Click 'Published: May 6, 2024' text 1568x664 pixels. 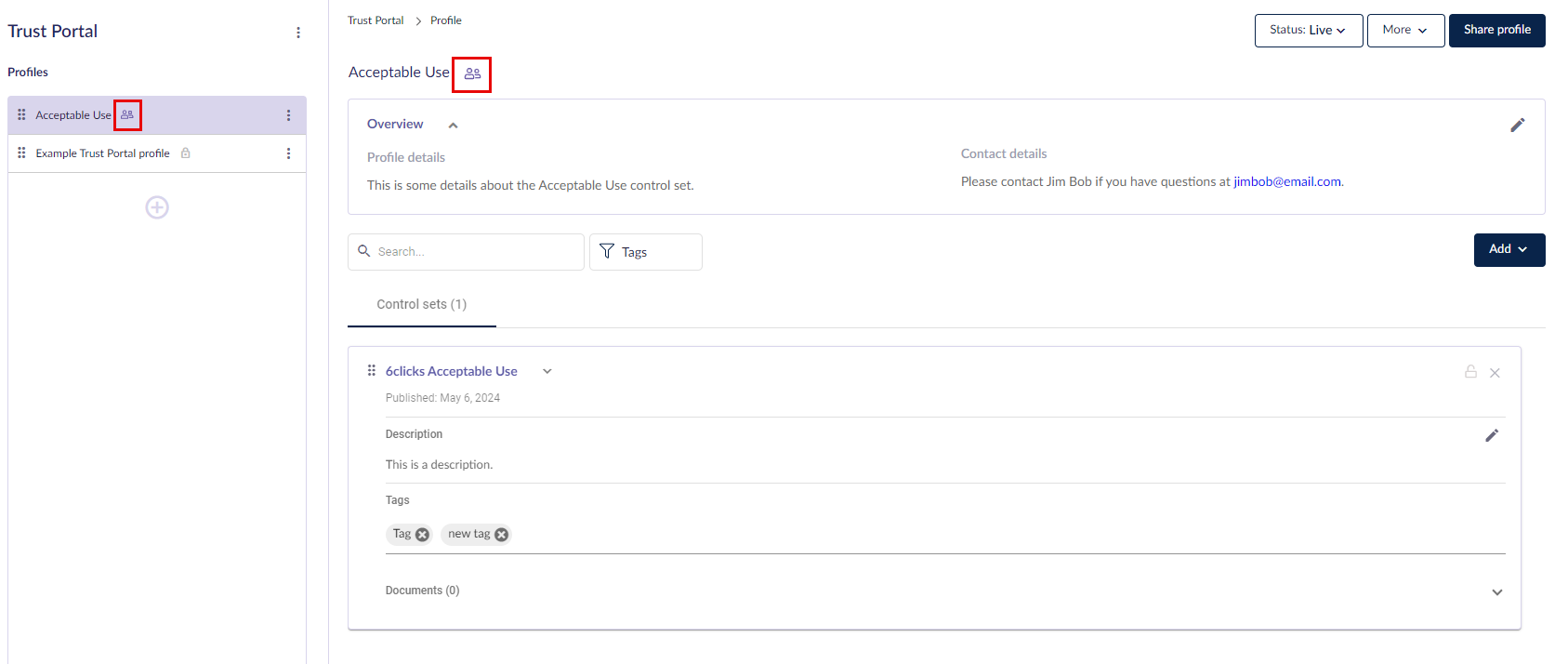click(442, 398)
